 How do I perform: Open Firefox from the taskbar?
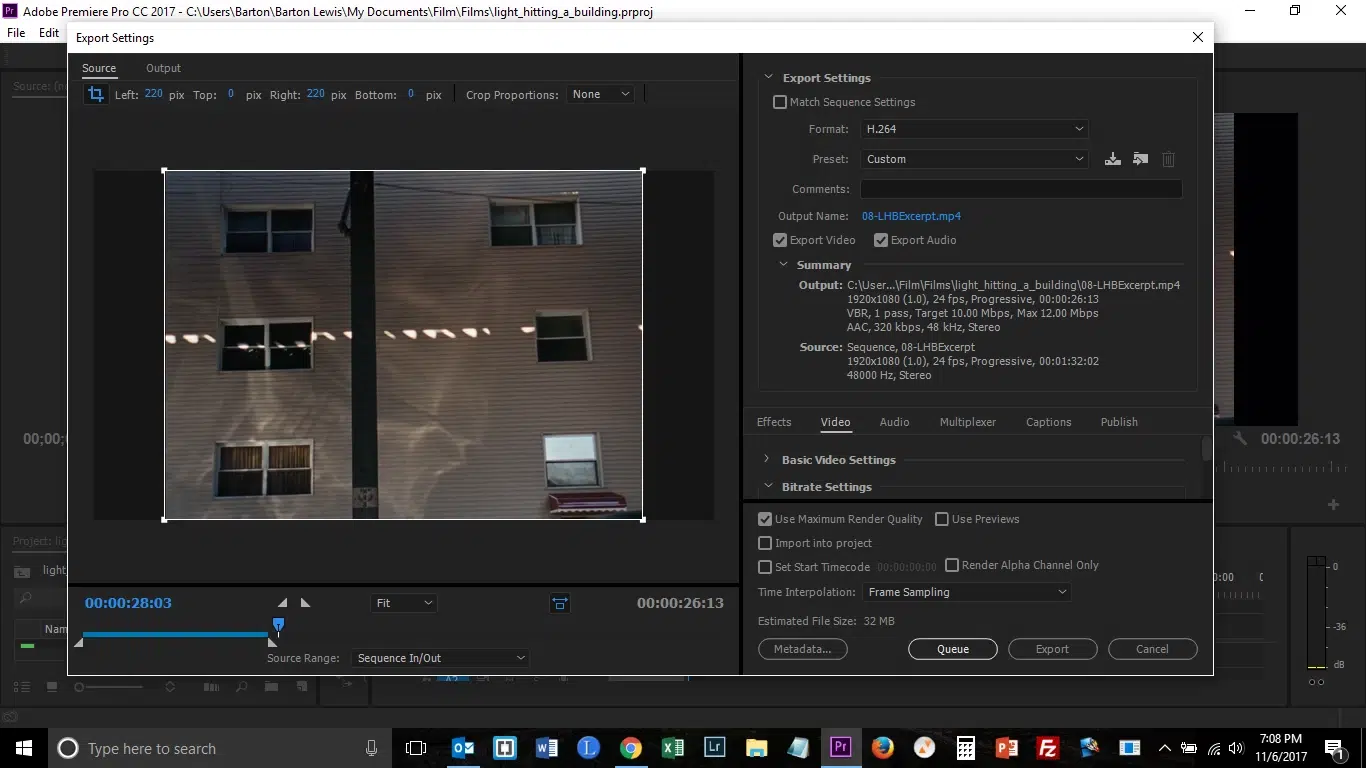click(x=882, y=748)
